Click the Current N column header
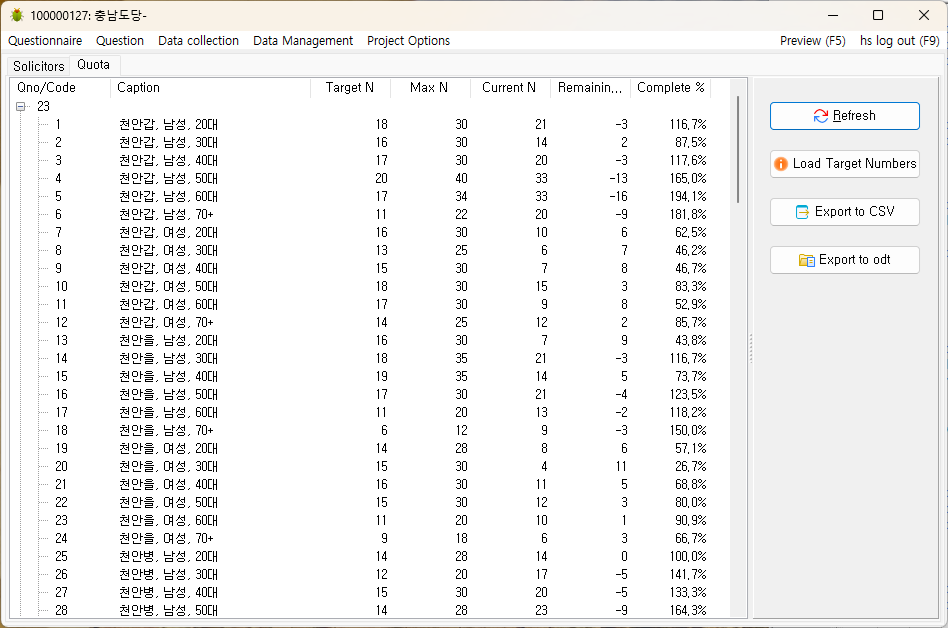This screenshot has height=628, width=948. click(509, 88)
